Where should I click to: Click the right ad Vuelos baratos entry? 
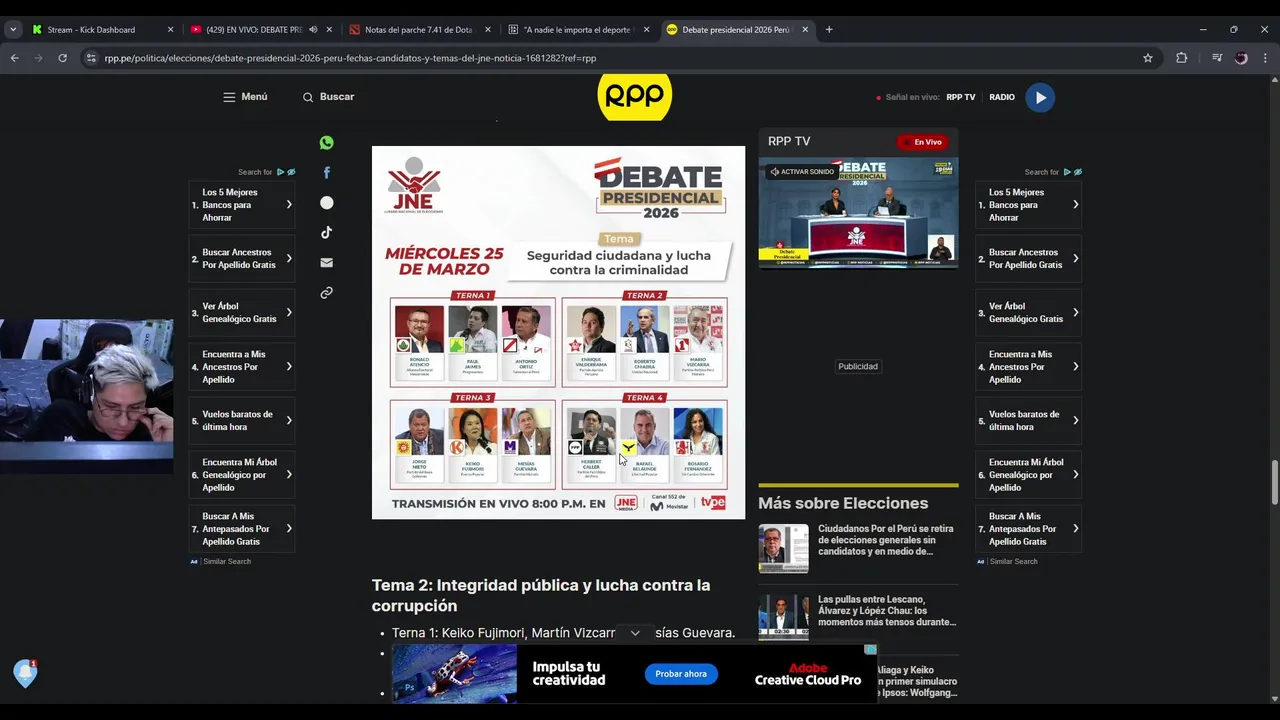(1029, 421)
